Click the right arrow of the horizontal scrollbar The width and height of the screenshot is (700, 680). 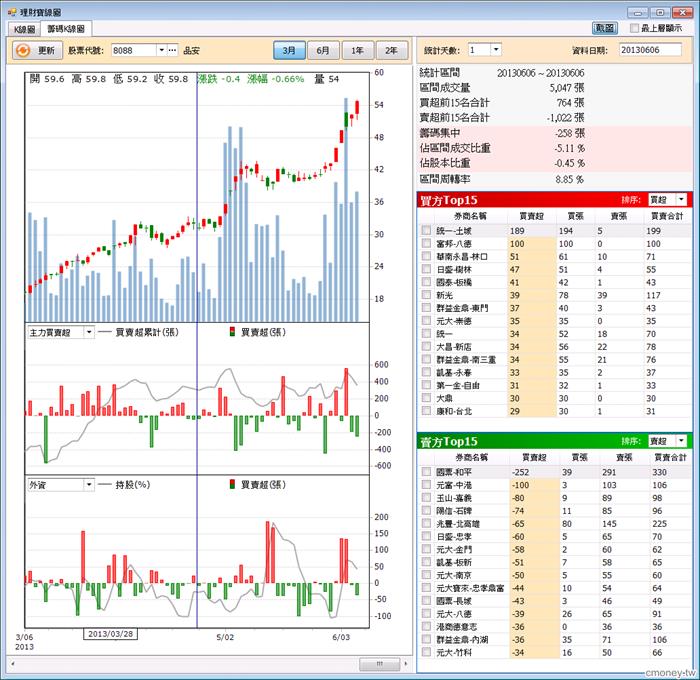[x=405, y=663]
